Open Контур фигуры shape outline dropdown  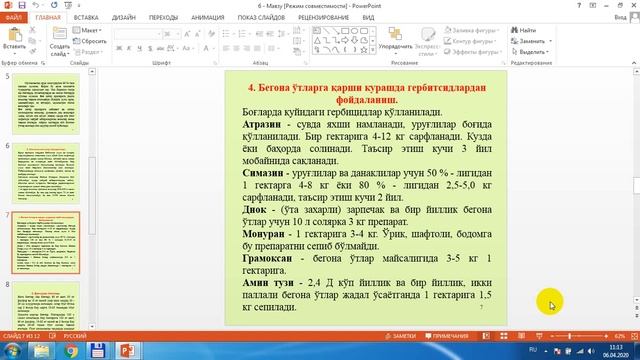click(x=470, y=41)
